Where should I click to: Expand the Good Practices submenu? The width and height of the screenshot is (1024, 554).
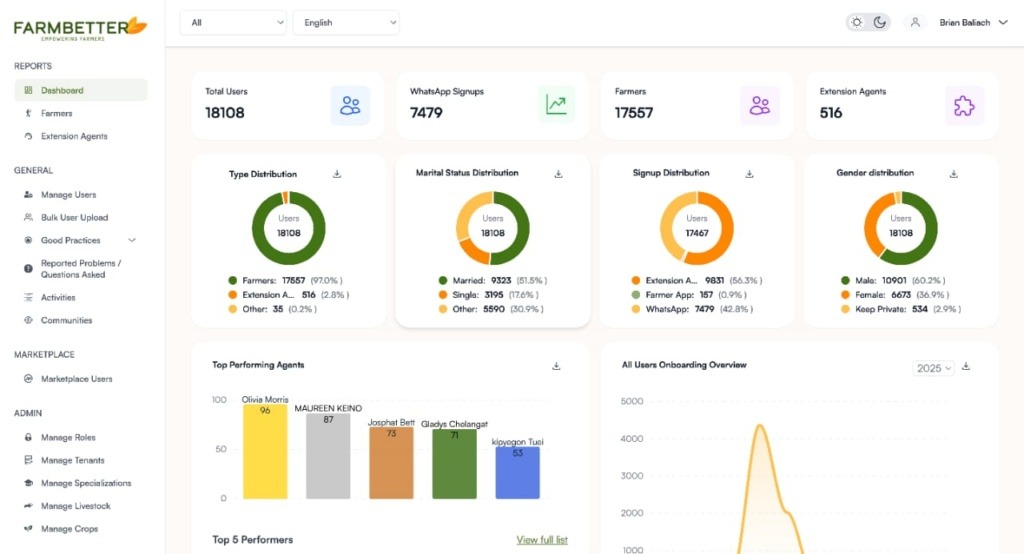pos(132,240)
